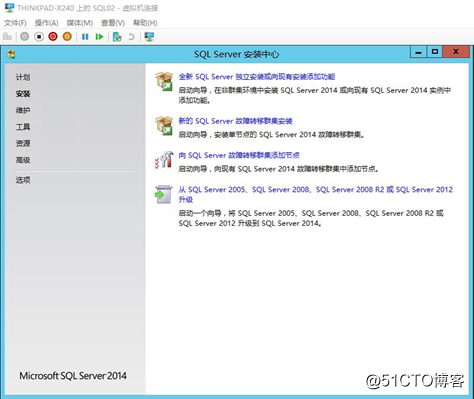
Task: Click the box icon beside standalone installation
Action: [x=164, y=81]
